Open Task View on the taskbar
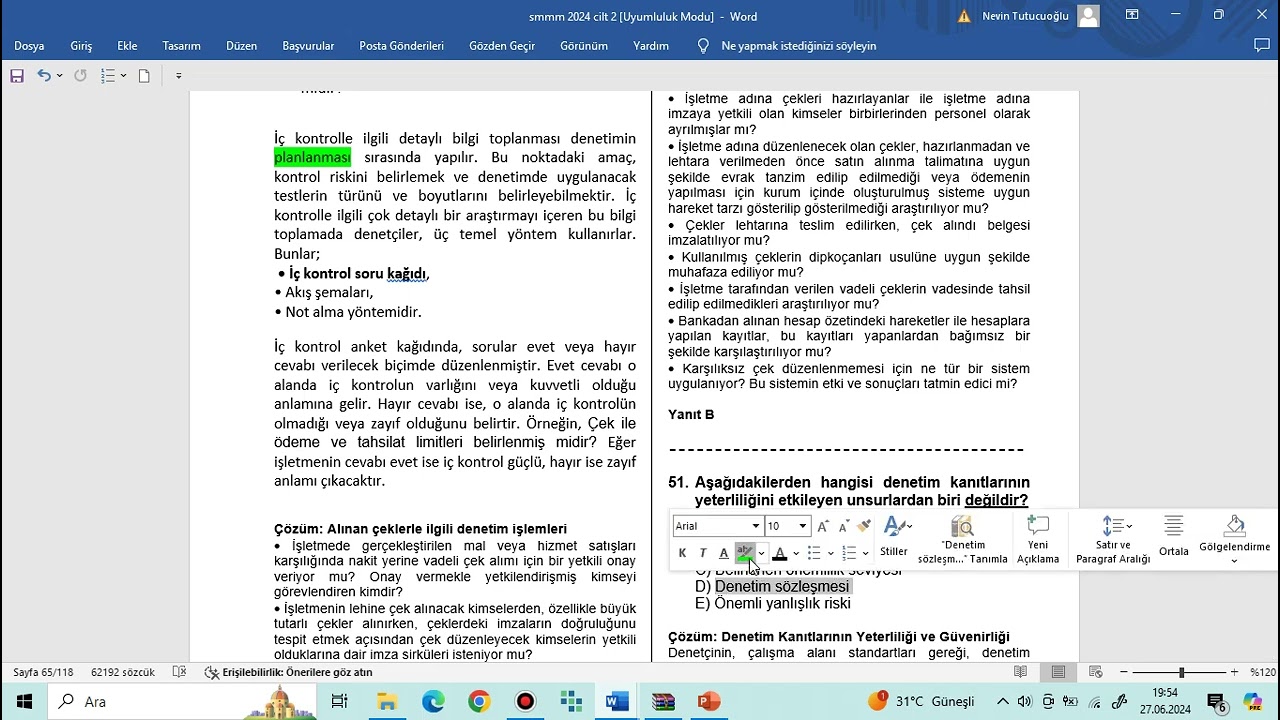Screen dimensions: 1280x720 click(x=339, y=702)
